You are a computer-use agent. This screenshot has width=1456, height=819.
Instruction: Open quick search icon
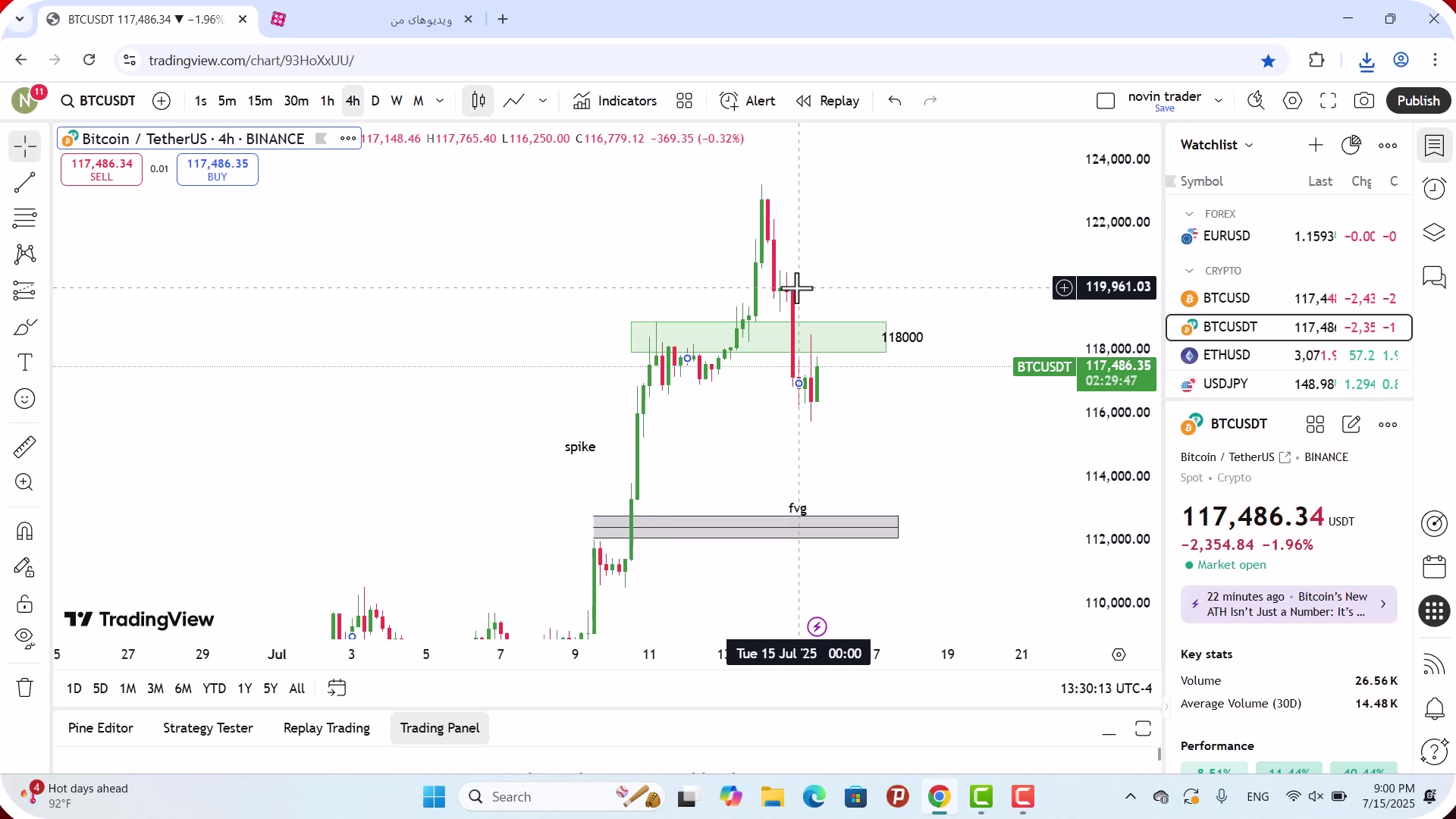1257,101
